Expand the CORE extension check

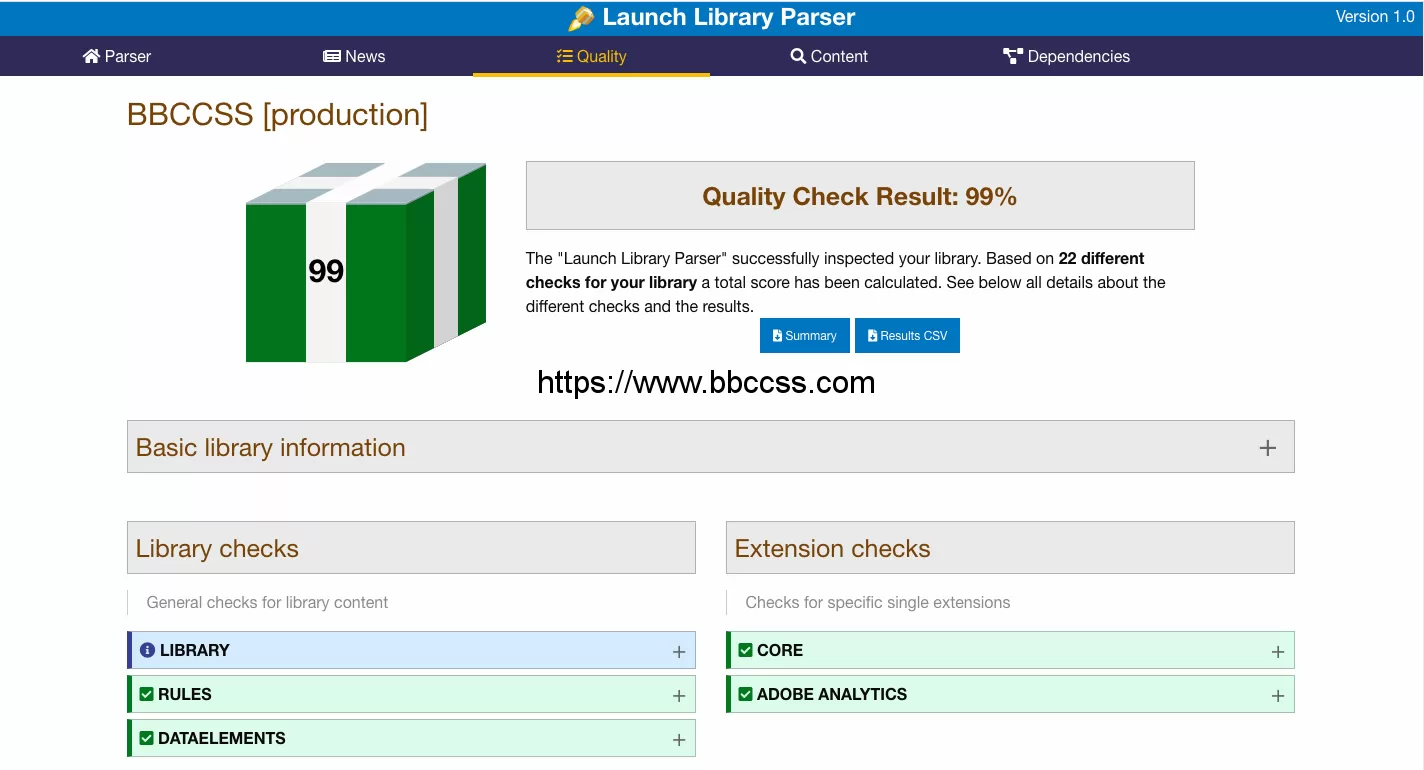(x=1010, y=650)
